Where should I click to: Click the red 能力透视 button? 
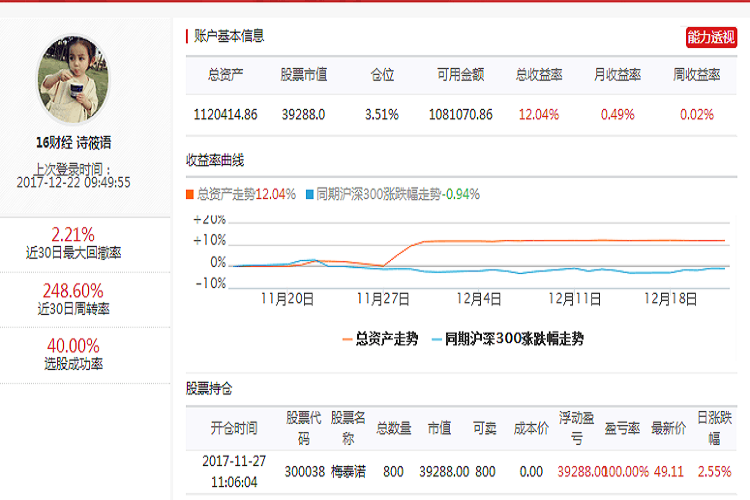click(x=711, y=37)
